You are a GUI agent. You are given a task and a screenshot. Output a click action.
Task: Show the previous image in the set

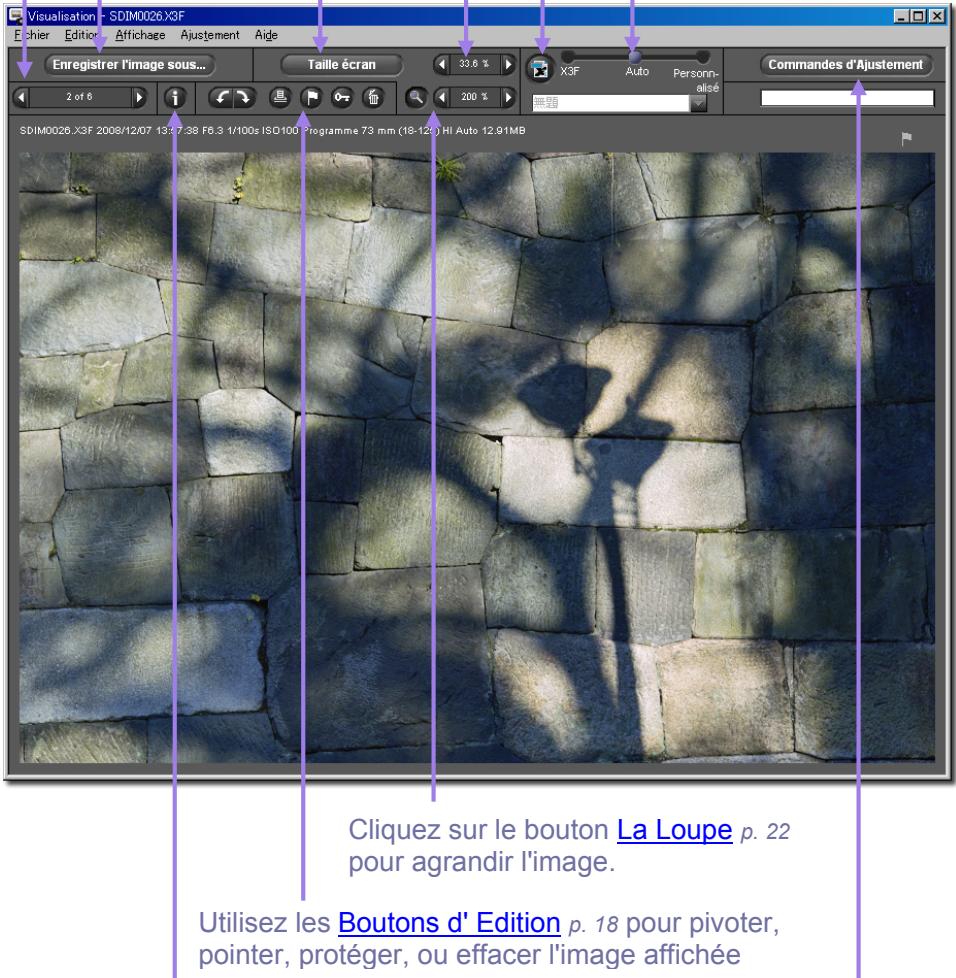pyautogui.click(x=21, y=97)
